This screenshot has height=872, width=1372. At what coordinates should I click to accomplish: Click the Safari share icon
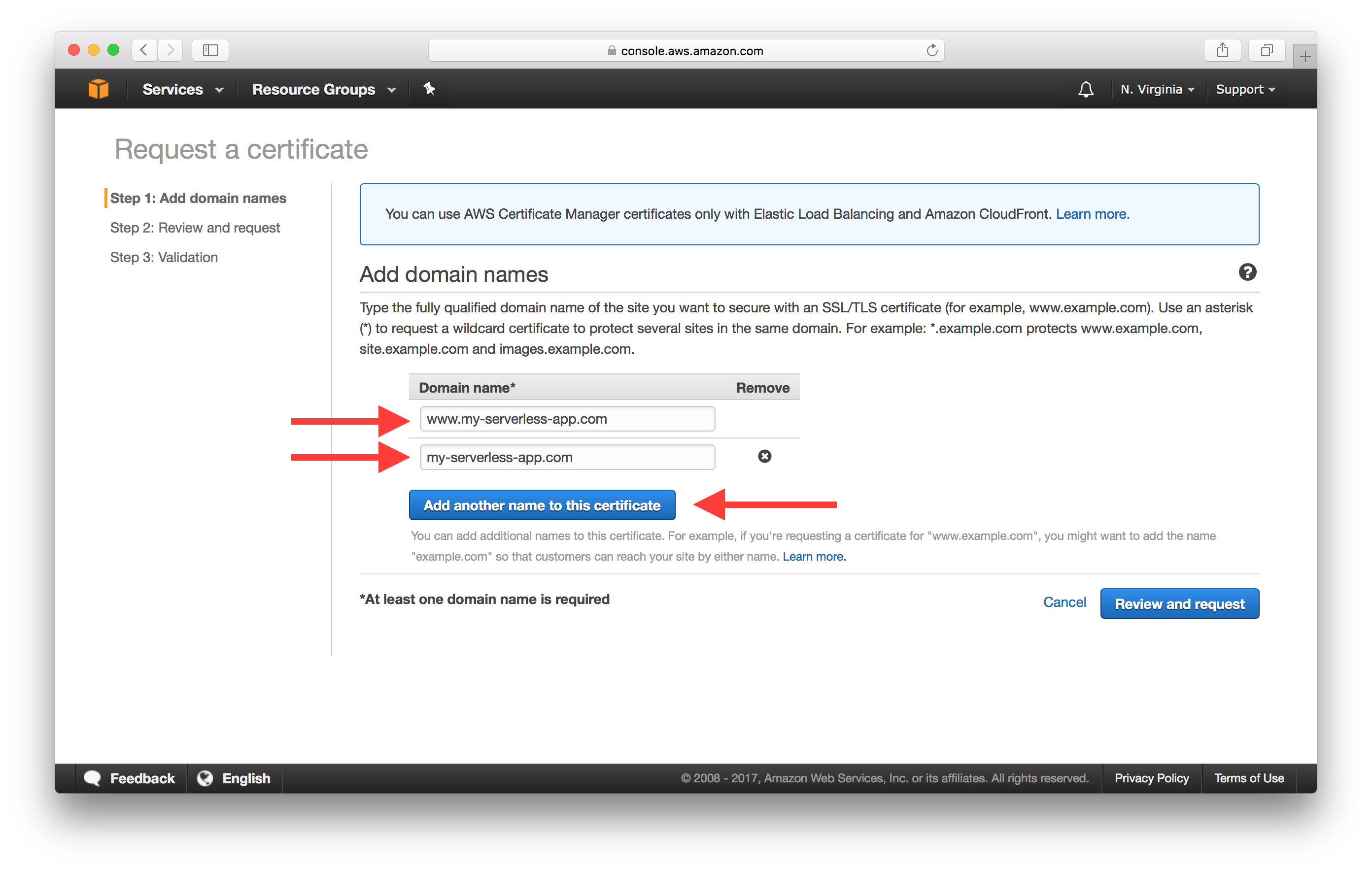click(x=1222, y=50)
